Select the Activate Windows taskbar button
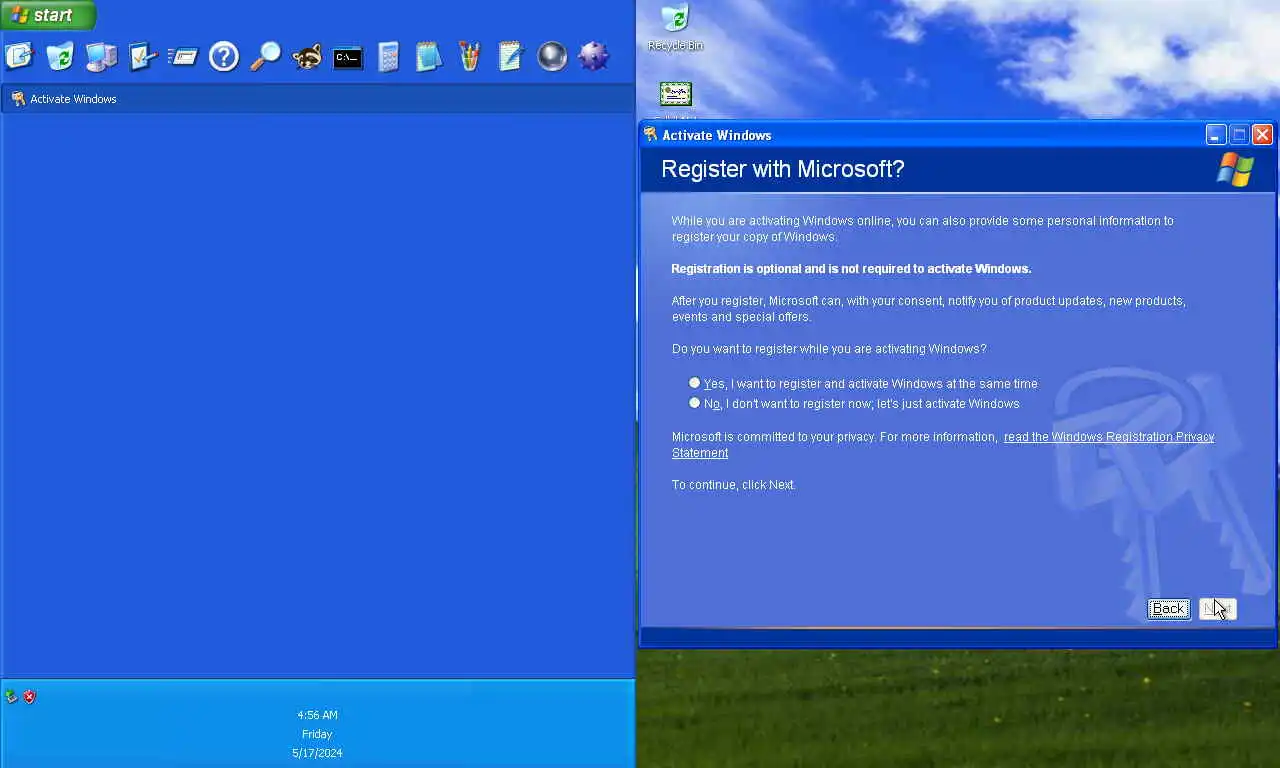The width and height of the screenshot is (1280, 768). (x=317, y=99)
